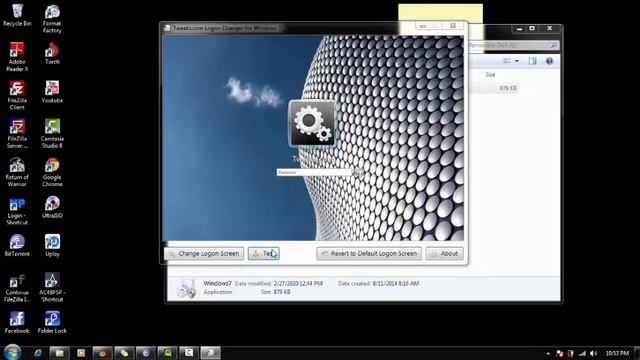The height and width of the screenshot is (360, 640).
Task: Click the Windows Explorer folder taskbar button
Action: pyautogui.click(x=59, y=353)
